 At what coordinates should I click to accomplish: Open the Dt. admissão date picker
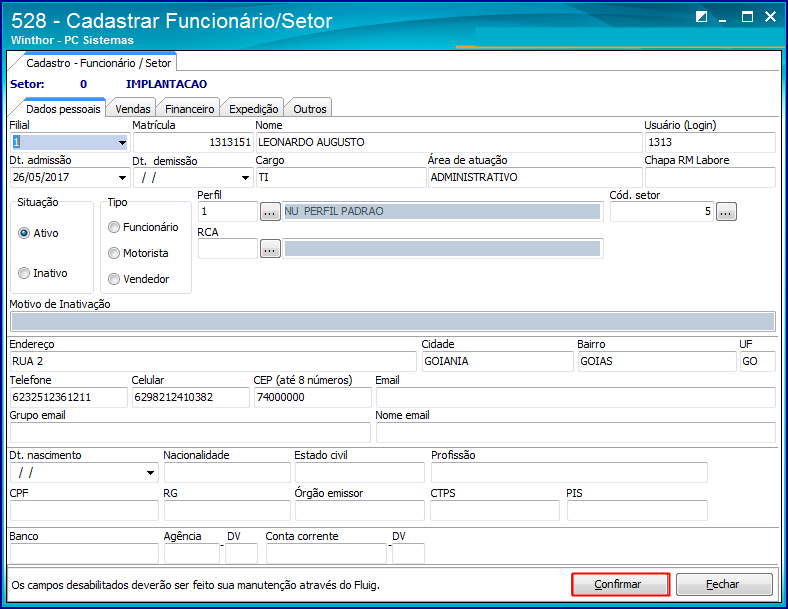point(122,177)
